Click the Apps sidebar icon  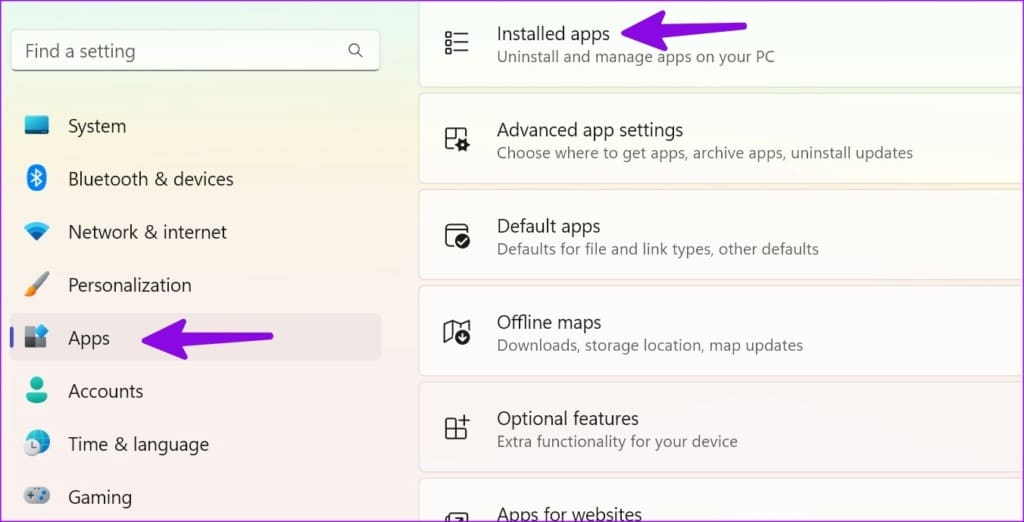tap(37, 337)
